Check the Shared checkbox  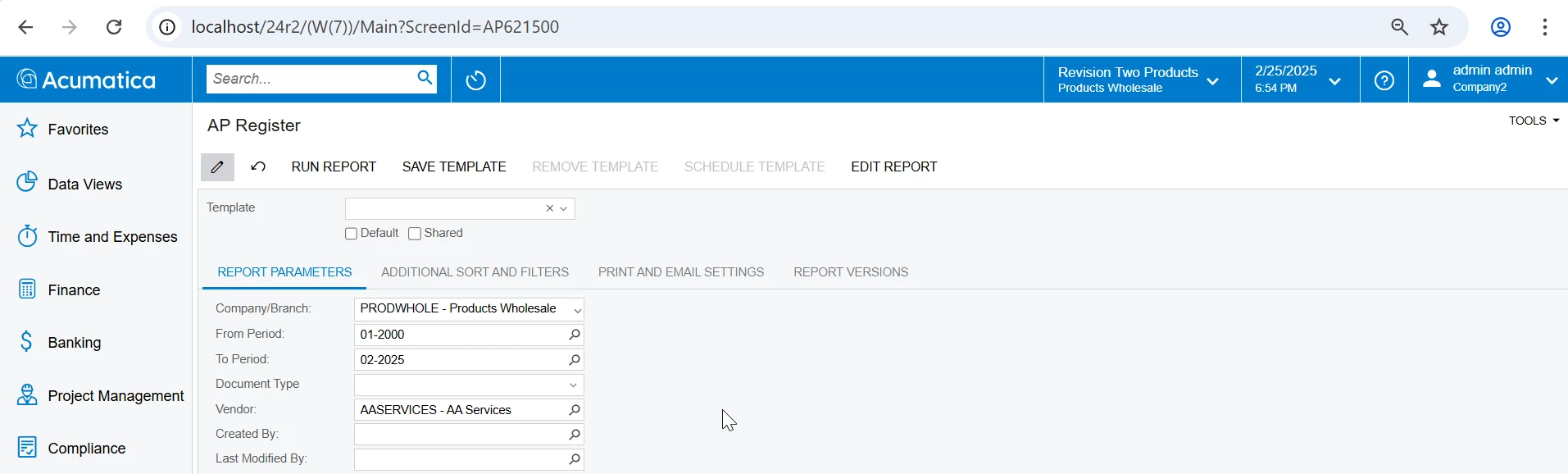pos(415,234)
